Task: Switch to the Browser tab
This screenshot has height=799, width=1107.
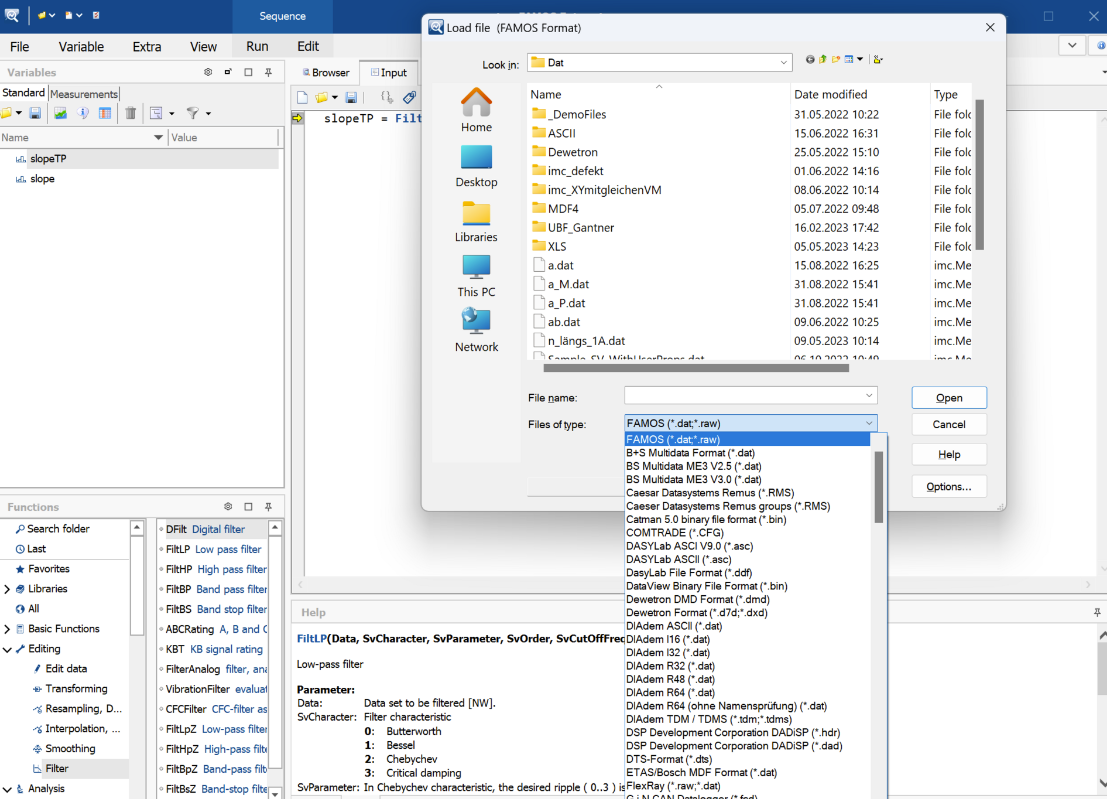Action: click(x=329, y=72)
